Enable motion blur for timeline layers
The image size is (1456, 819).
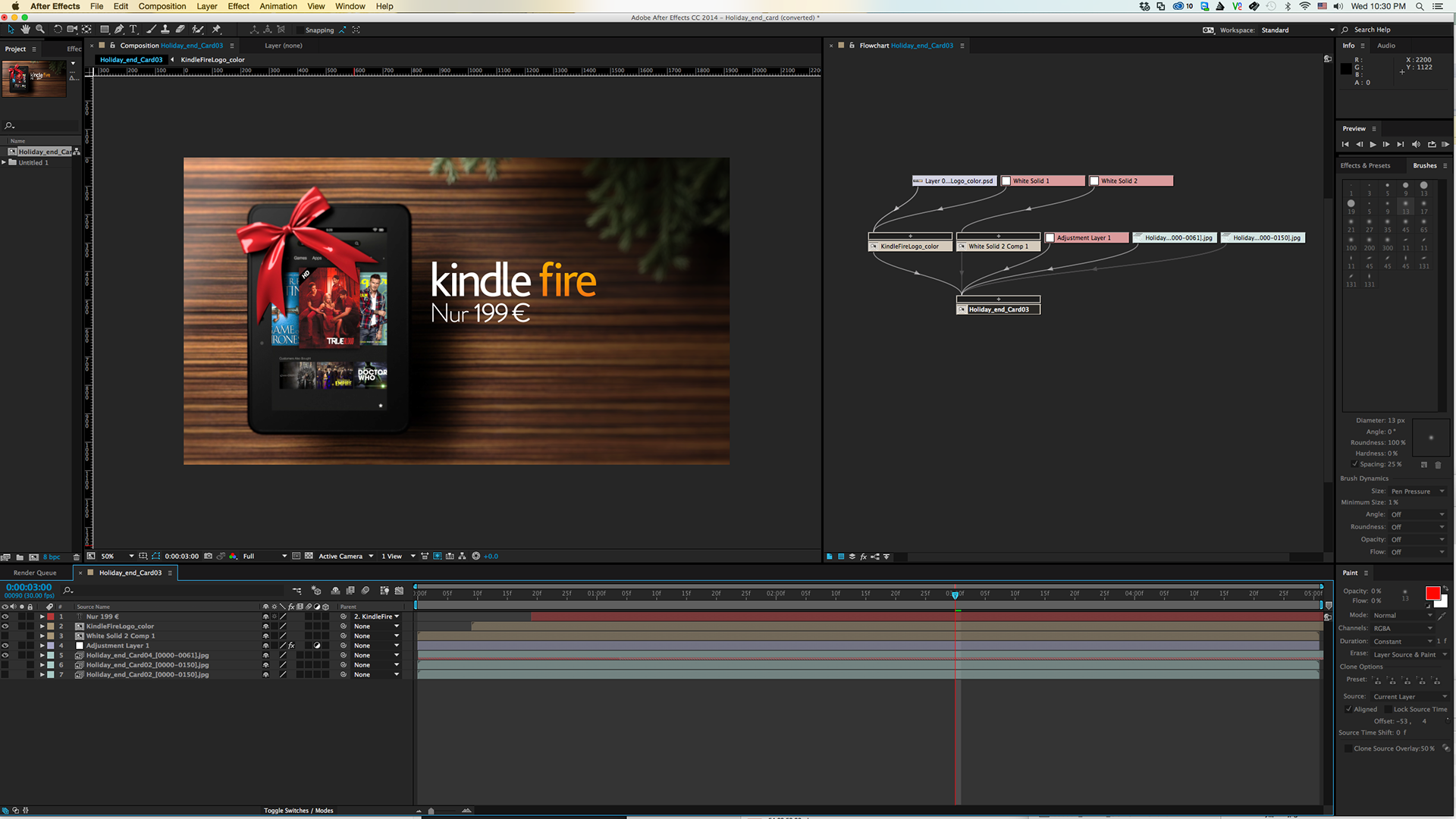pyautogui.click(x=366, y=590)
